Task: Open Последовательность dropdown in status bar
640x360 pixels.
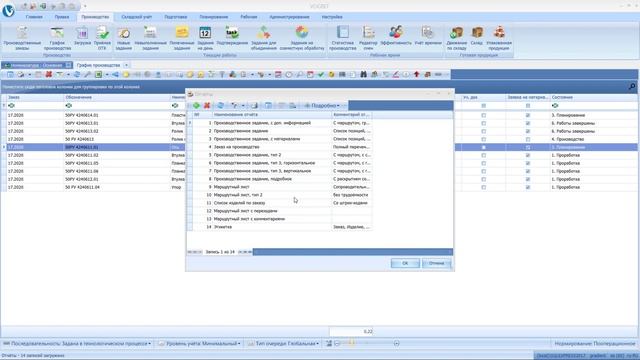Action: [x=77, y=344]
